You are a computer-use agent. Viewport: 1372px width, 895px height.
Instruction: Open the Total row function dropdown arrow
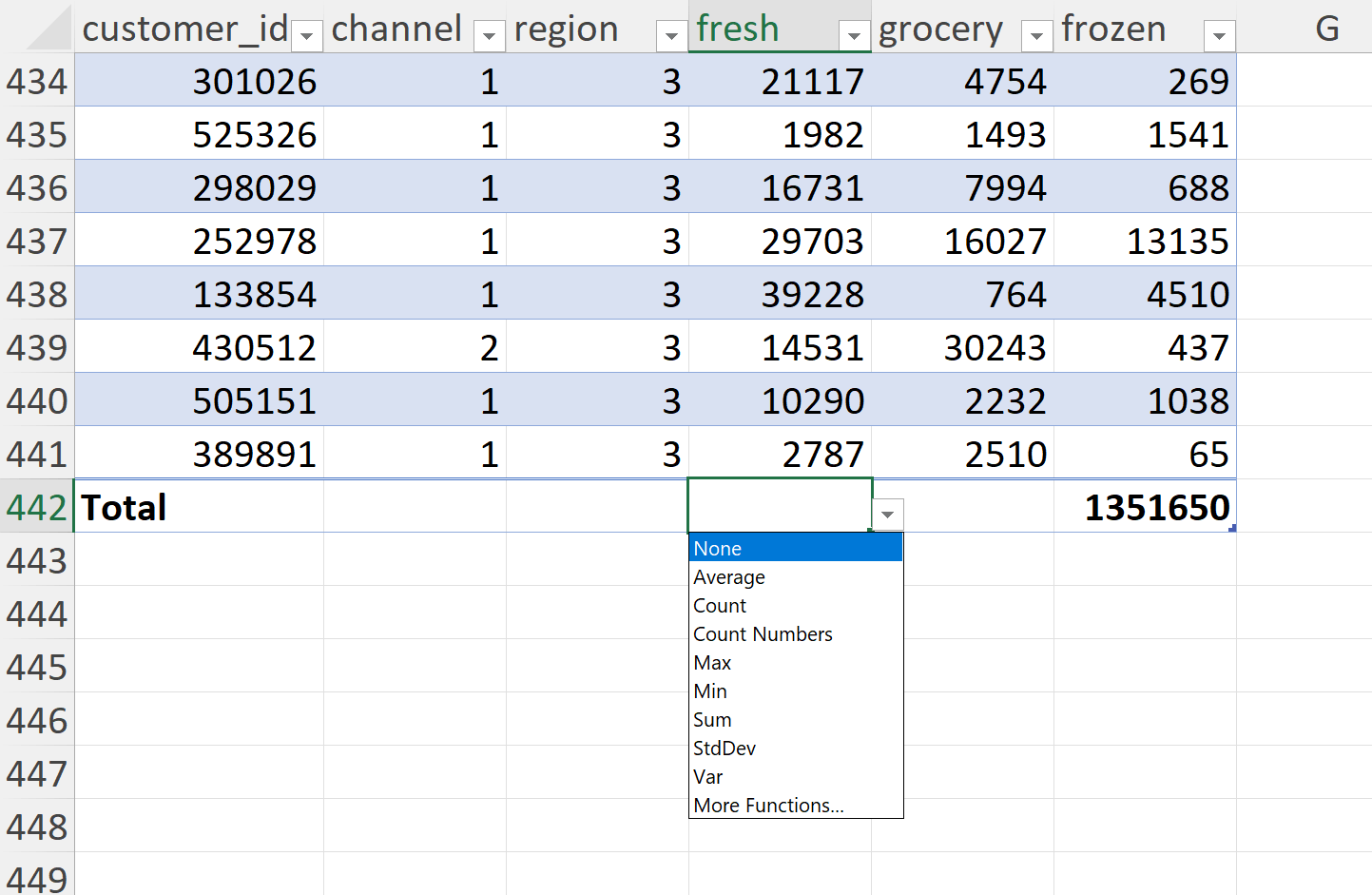click(x=887, y=514)
